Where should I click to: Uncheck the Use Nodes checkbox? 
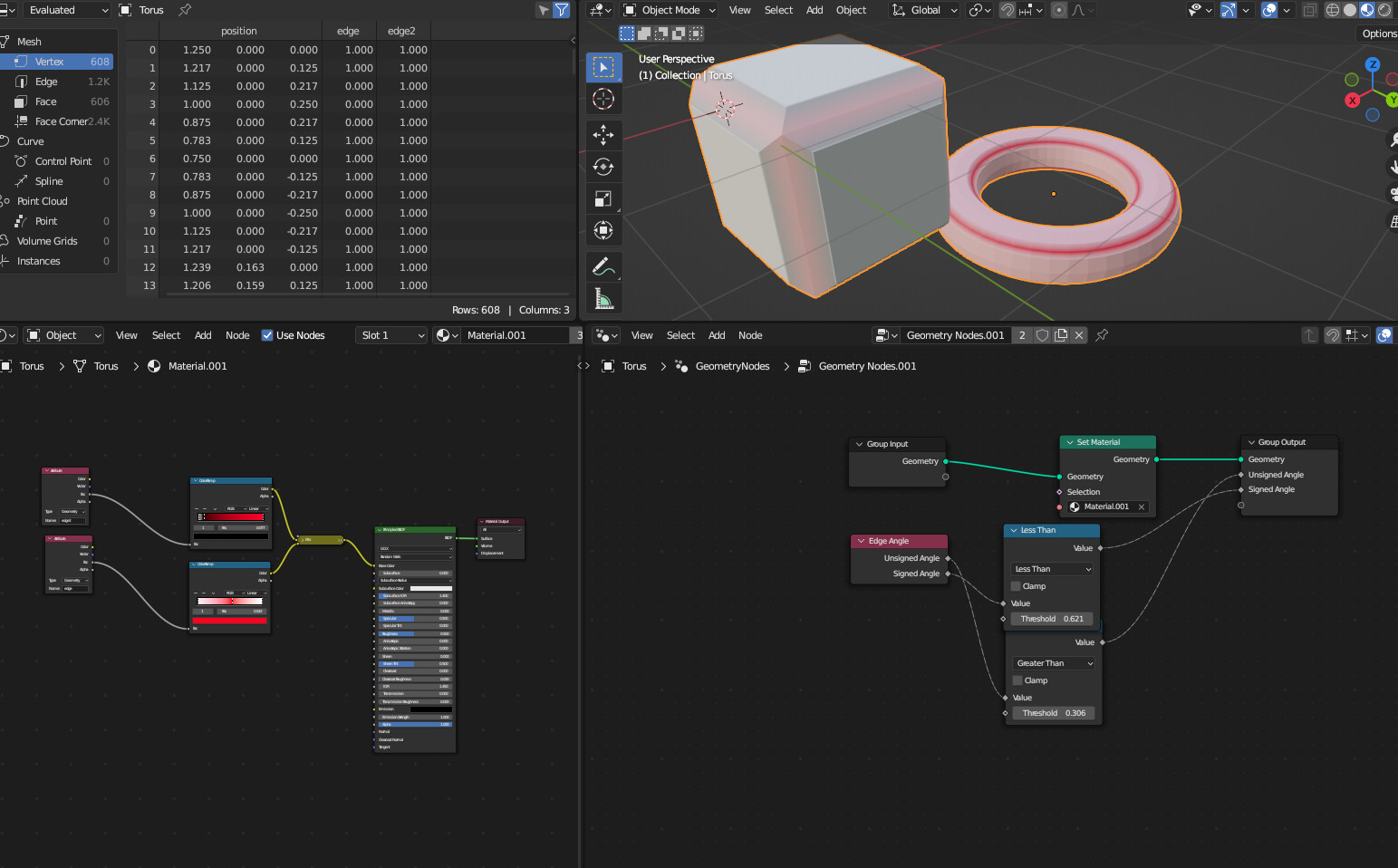point(268,335)
